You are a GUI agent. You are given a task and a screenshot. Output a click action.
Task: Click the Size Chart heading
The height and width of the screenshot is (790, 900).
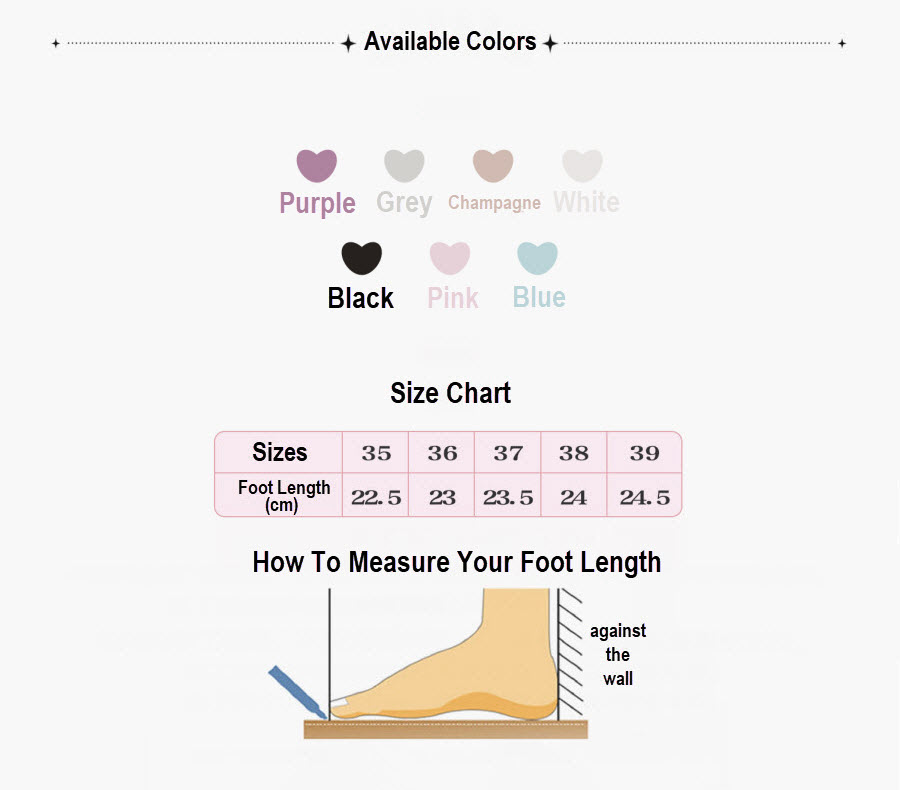click(450, 393)
